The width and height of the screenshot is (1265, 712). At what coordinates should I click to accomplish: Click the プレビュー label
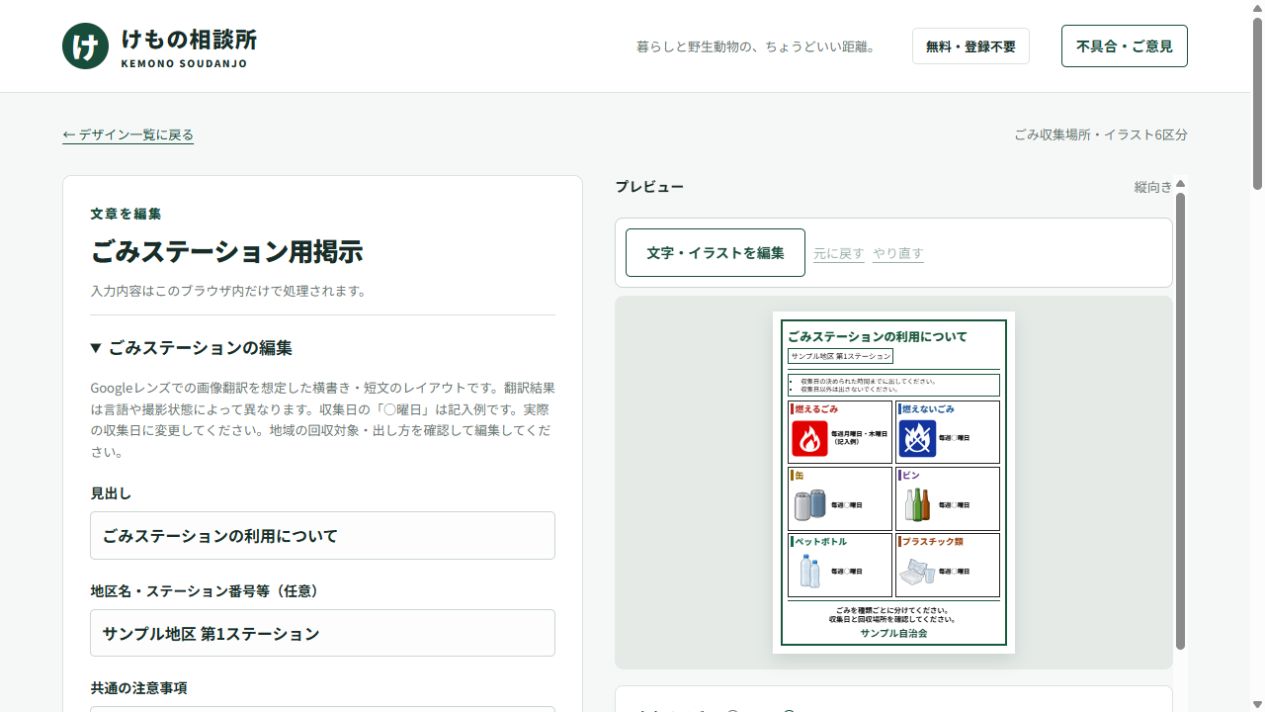(x=650, y=187)
